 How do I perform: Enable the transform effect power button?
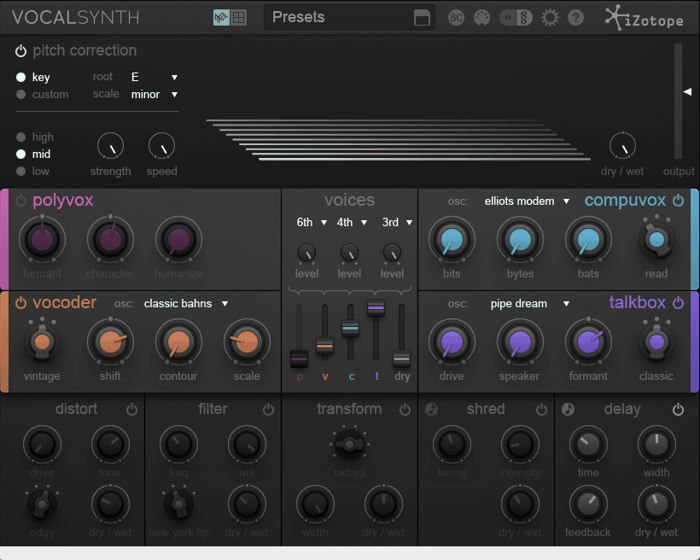[x=405, y=410]
